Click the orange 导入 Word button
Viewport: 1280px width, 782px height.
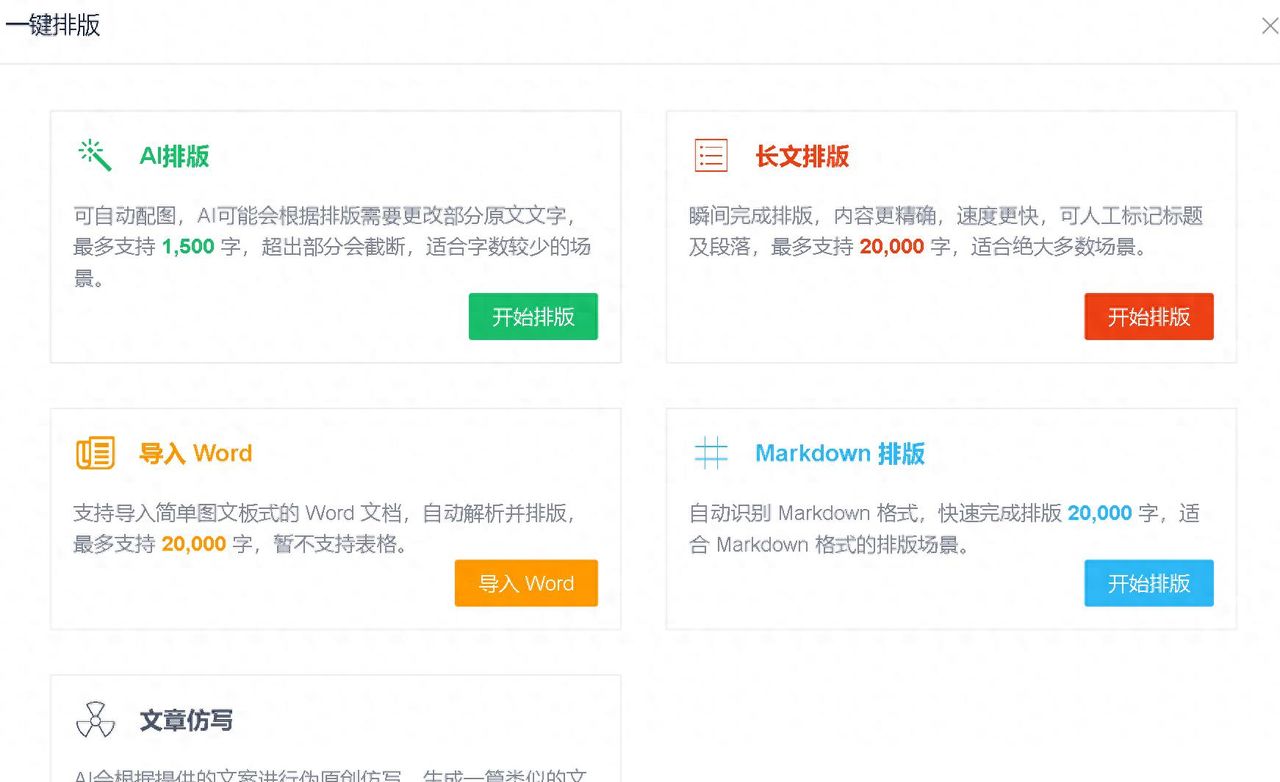(526, 583)
